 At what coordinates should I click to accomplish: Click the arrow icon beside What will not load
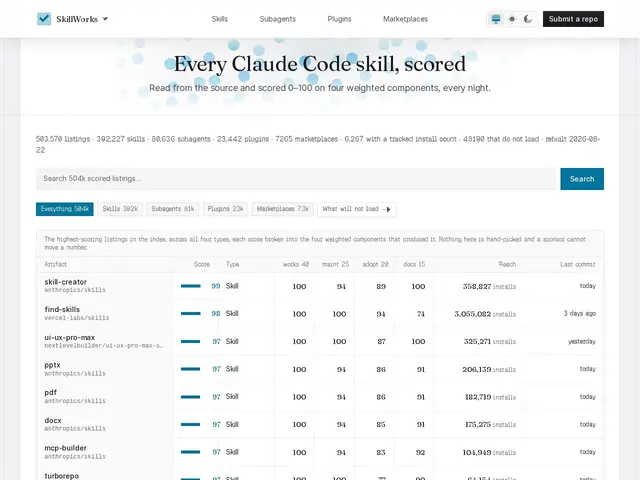pos(387,209)
